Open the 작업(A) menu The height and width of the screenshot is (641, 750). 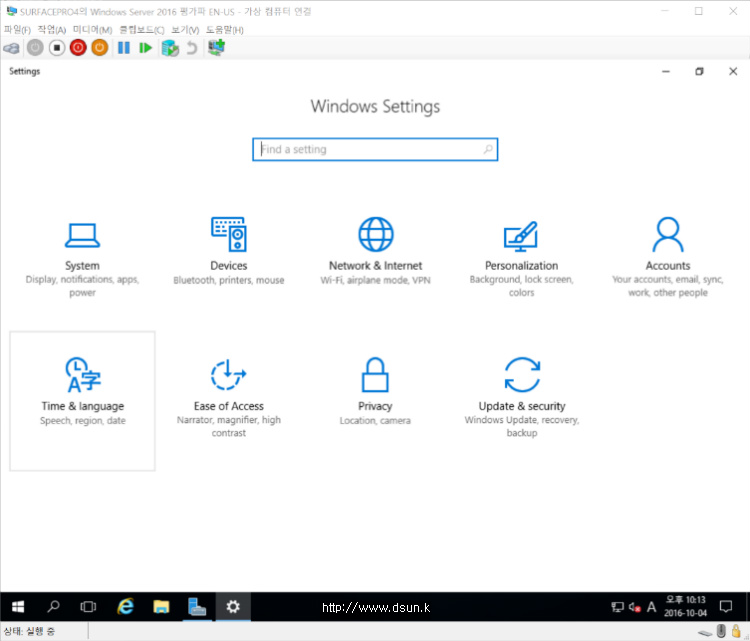pyautogui.click(x=52, y=30)
